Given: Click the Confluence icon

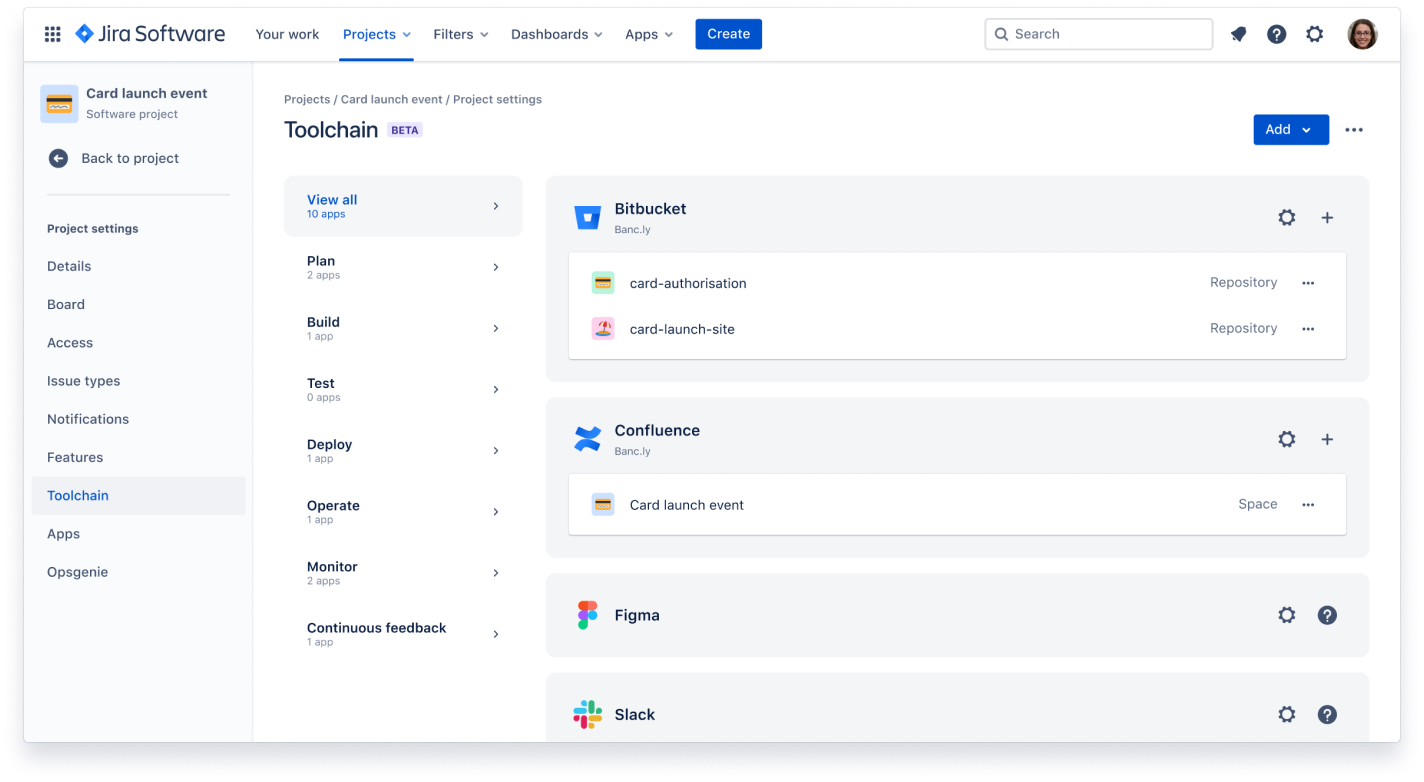Looking at the screenshot, I should (x=587, y=438).
